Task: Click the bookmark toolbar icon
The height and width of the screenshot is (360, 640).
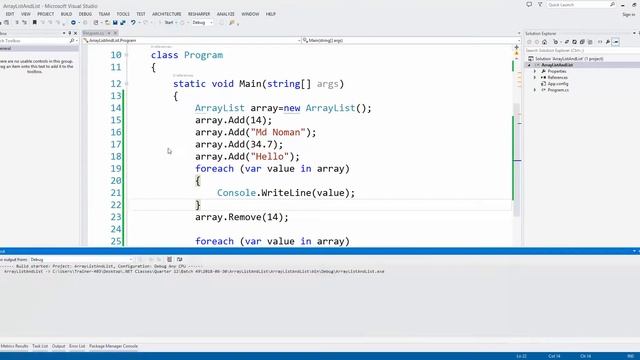Action: (x=35, y=22)
